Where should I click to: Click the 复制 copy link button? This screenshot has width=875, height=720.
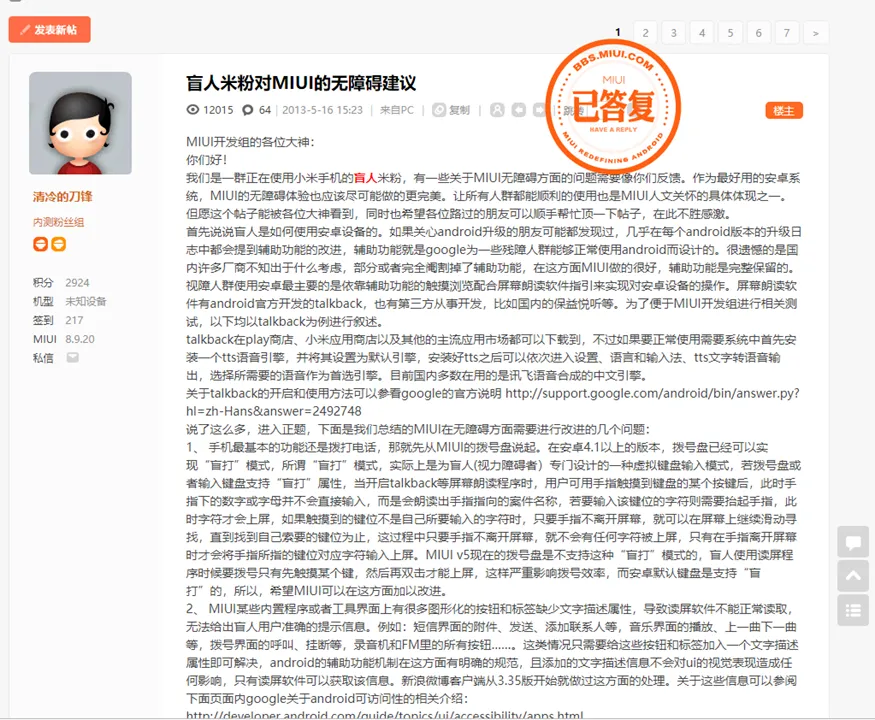click(x=451, y=110)
